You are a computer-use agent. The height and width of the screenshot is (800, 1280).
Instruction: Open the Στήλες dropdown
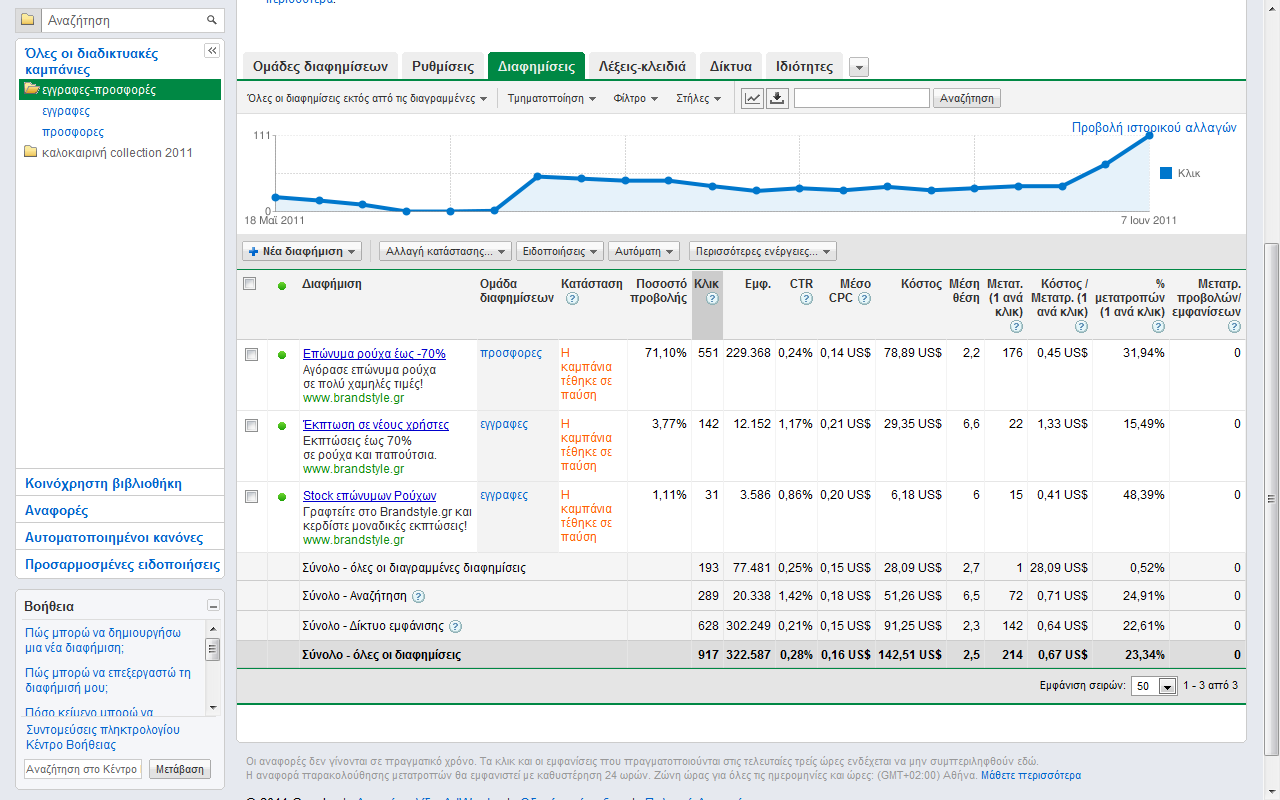coord(699,98)
